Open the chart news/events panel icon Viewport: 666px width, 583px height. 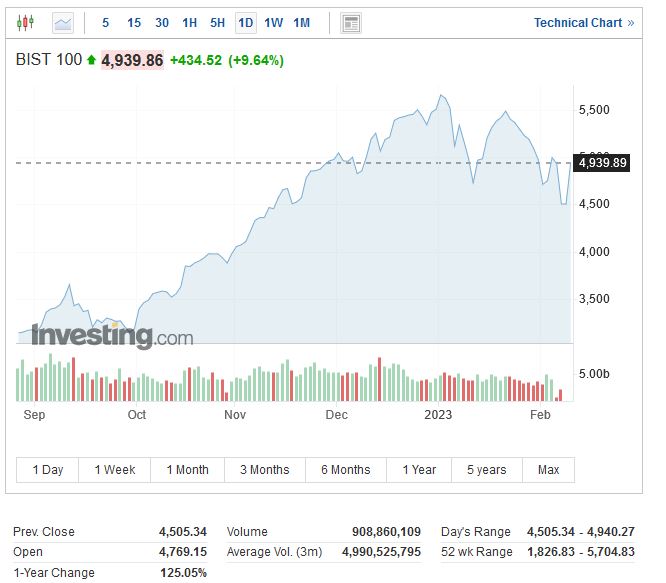click(350, 22)
